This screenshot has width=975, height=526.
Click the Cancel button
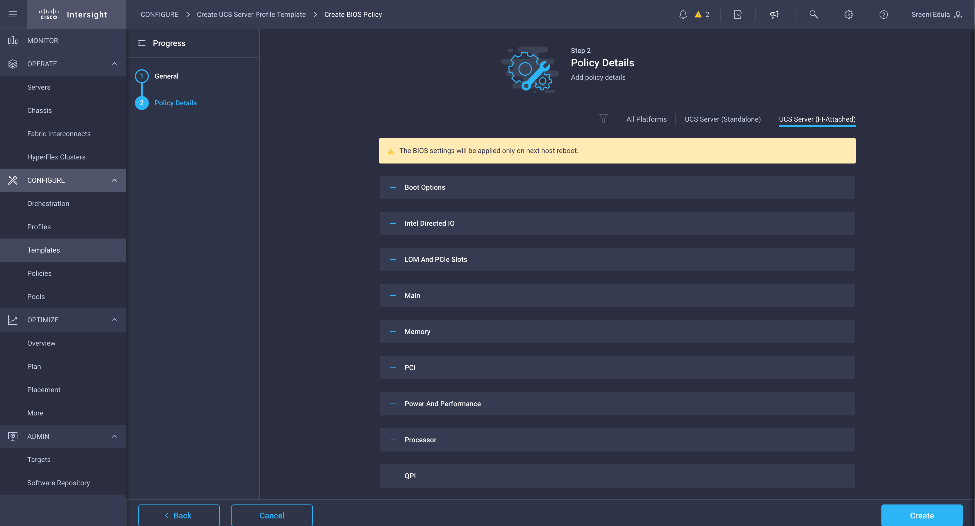[272, 515]
